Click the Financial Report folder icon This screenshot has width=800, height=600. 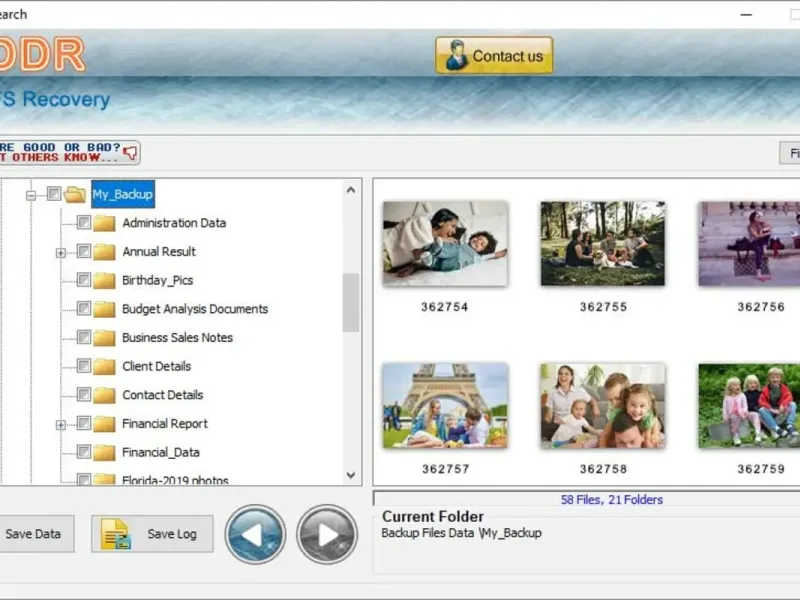coord(105,423)
